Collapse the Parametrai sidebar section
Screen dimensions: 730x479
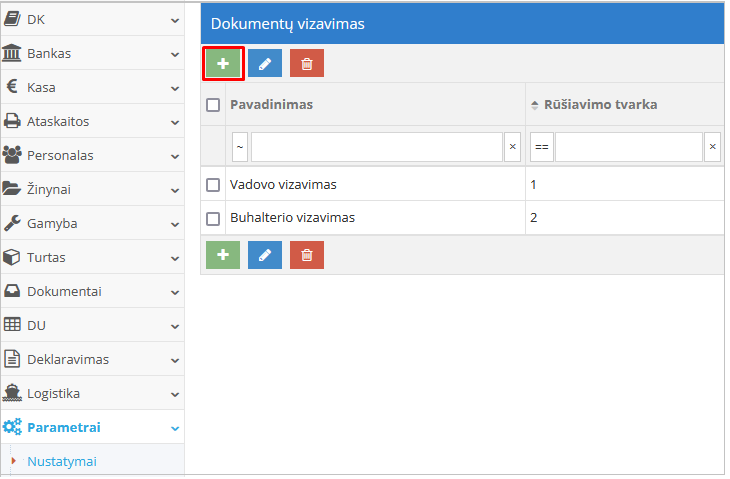click(92, 427)
